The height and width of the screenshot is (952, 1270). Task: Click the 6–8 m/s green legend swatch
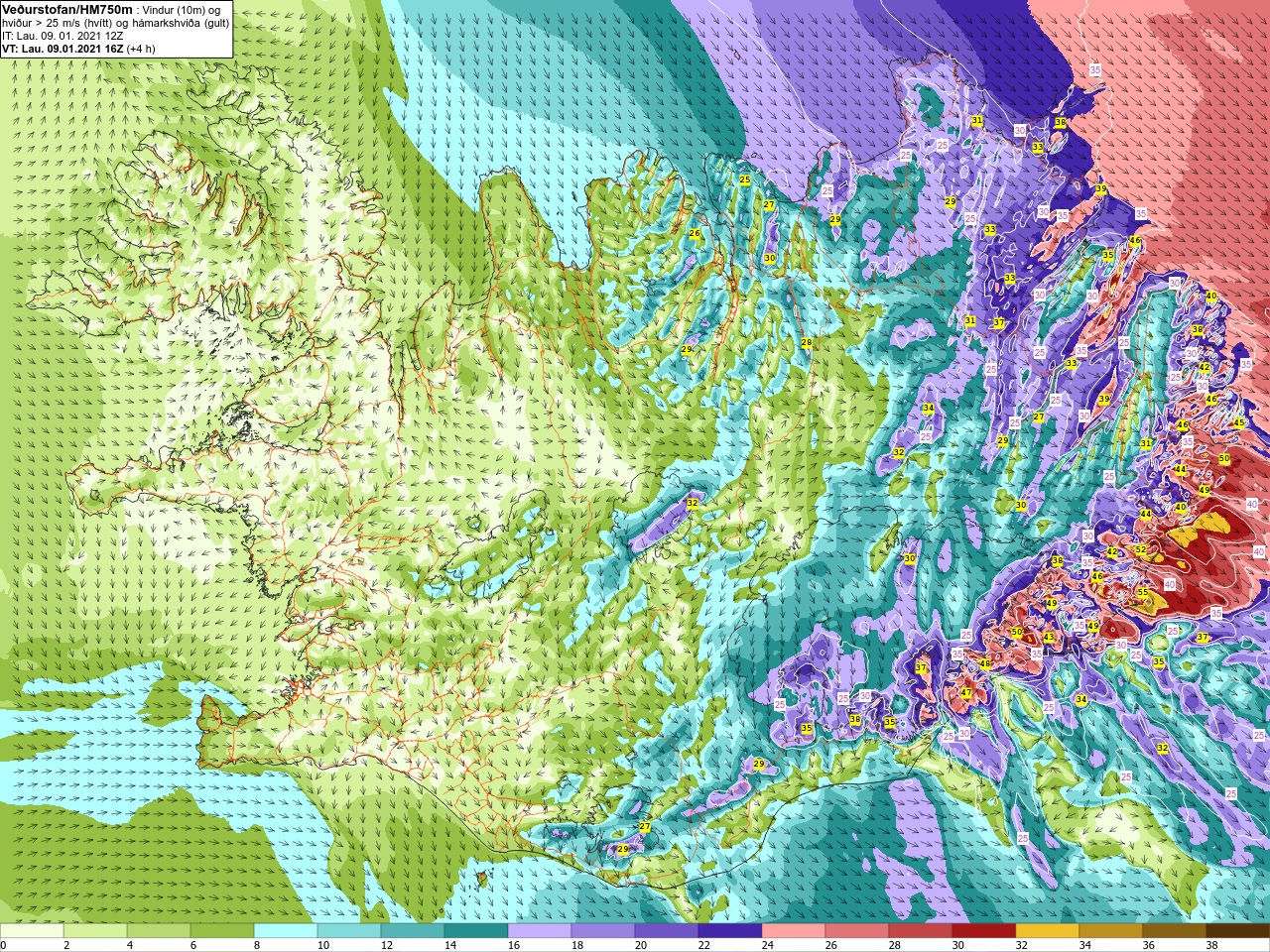point(222,931)
